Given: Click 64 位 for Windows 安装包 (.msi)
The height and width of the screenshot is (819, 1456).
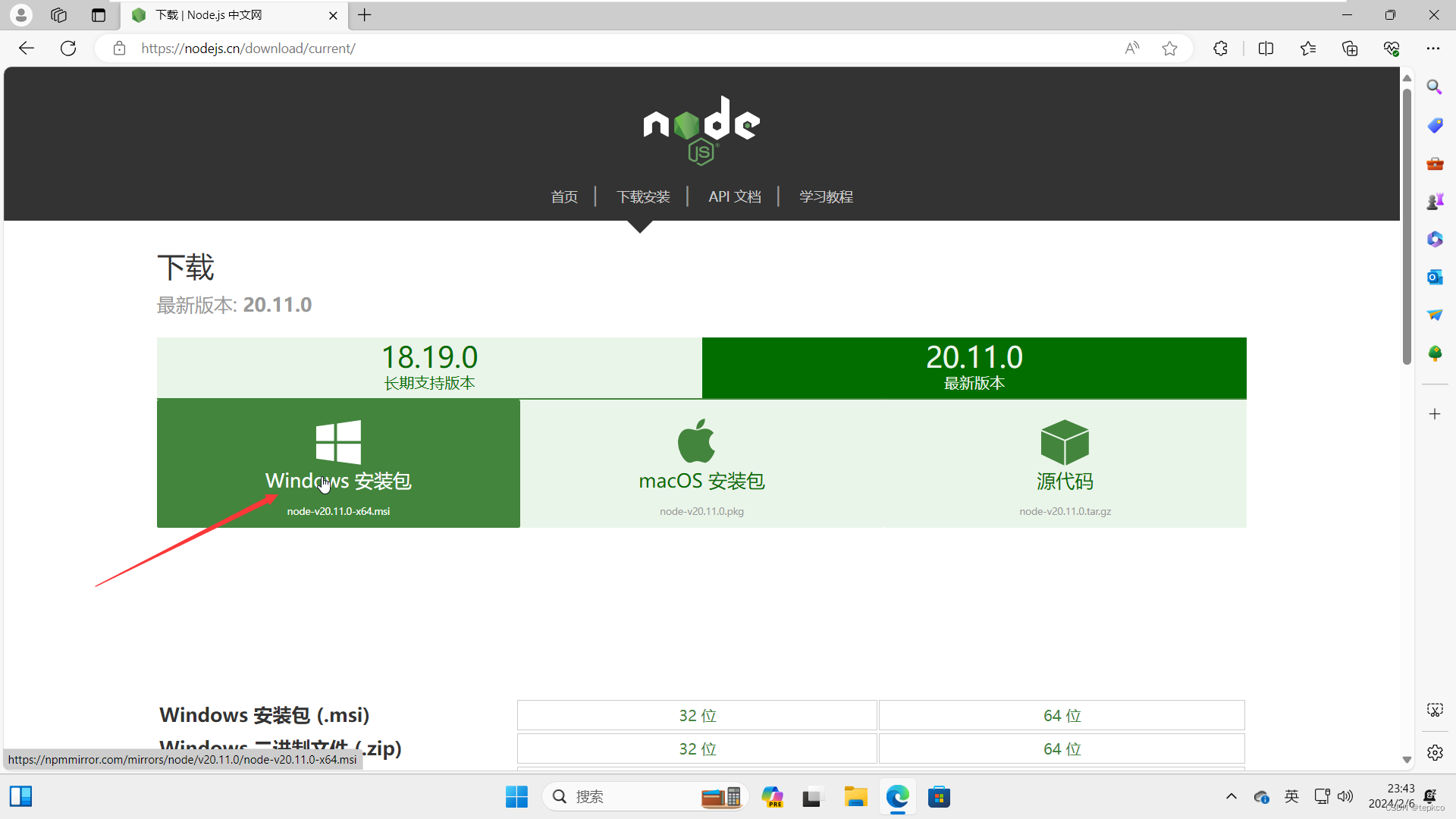Looking at the screenshot, I should click(1062, 715).
